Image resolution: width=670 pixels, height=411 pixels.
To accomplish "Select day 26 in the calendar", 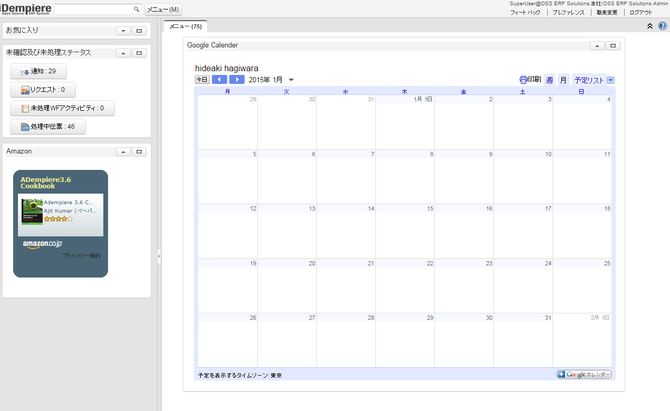I will [x=228, y=341].
